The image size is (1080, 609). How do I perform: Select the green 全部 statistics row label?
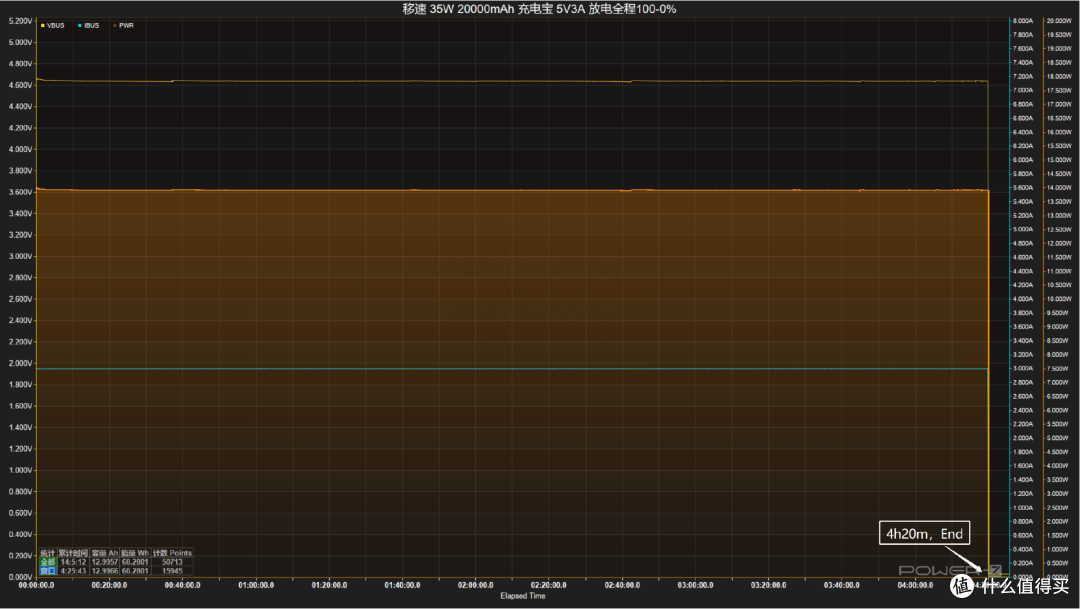(48, 562)
